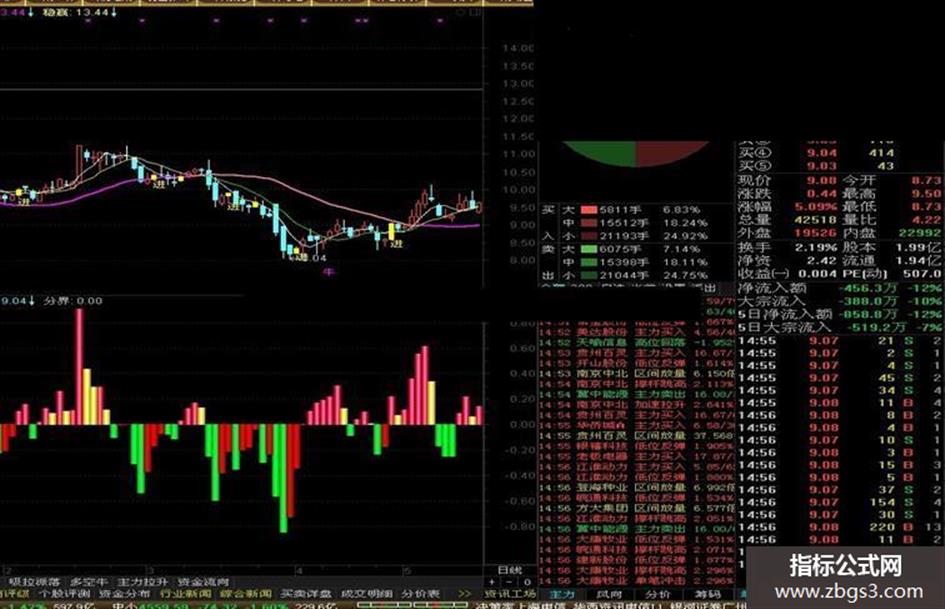The height and width of the screenshot is (609, 945).
Task: Click the 换手 2.19% value
Action: (x=816, y=247)
